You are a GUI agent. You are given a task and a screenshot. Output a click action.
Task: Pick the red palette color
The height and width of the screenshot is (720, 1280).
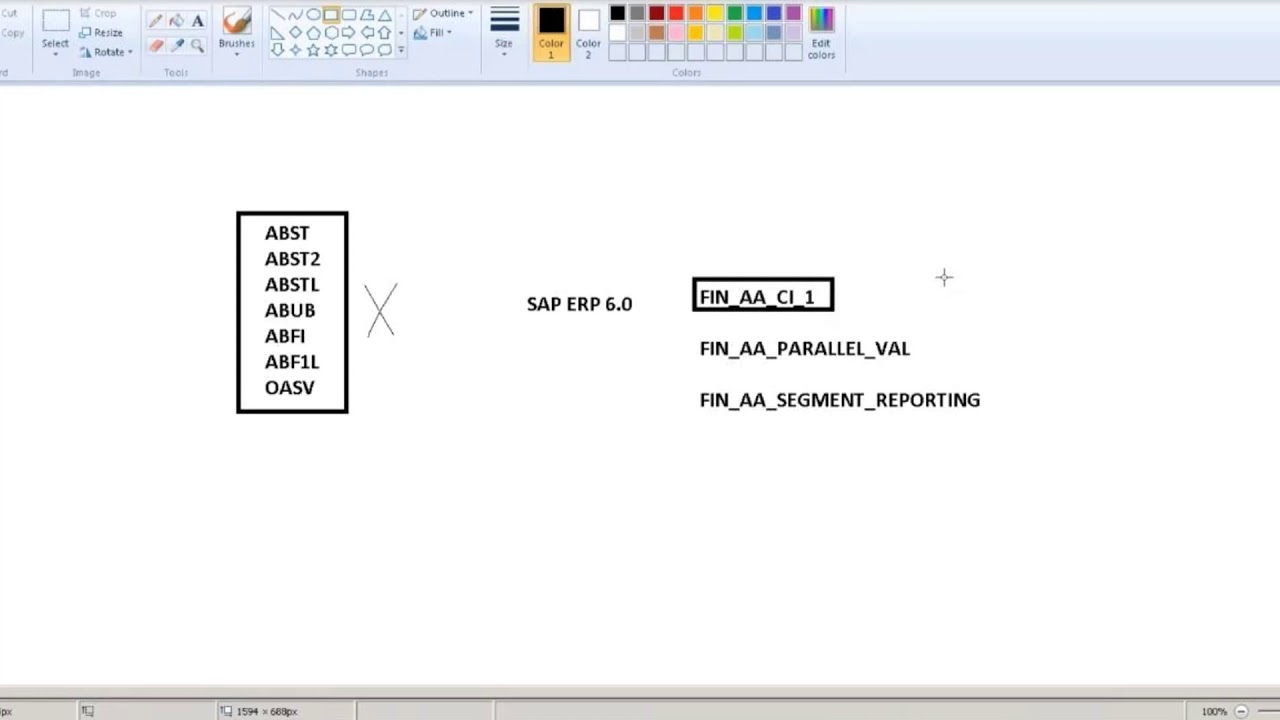(676, 14)
